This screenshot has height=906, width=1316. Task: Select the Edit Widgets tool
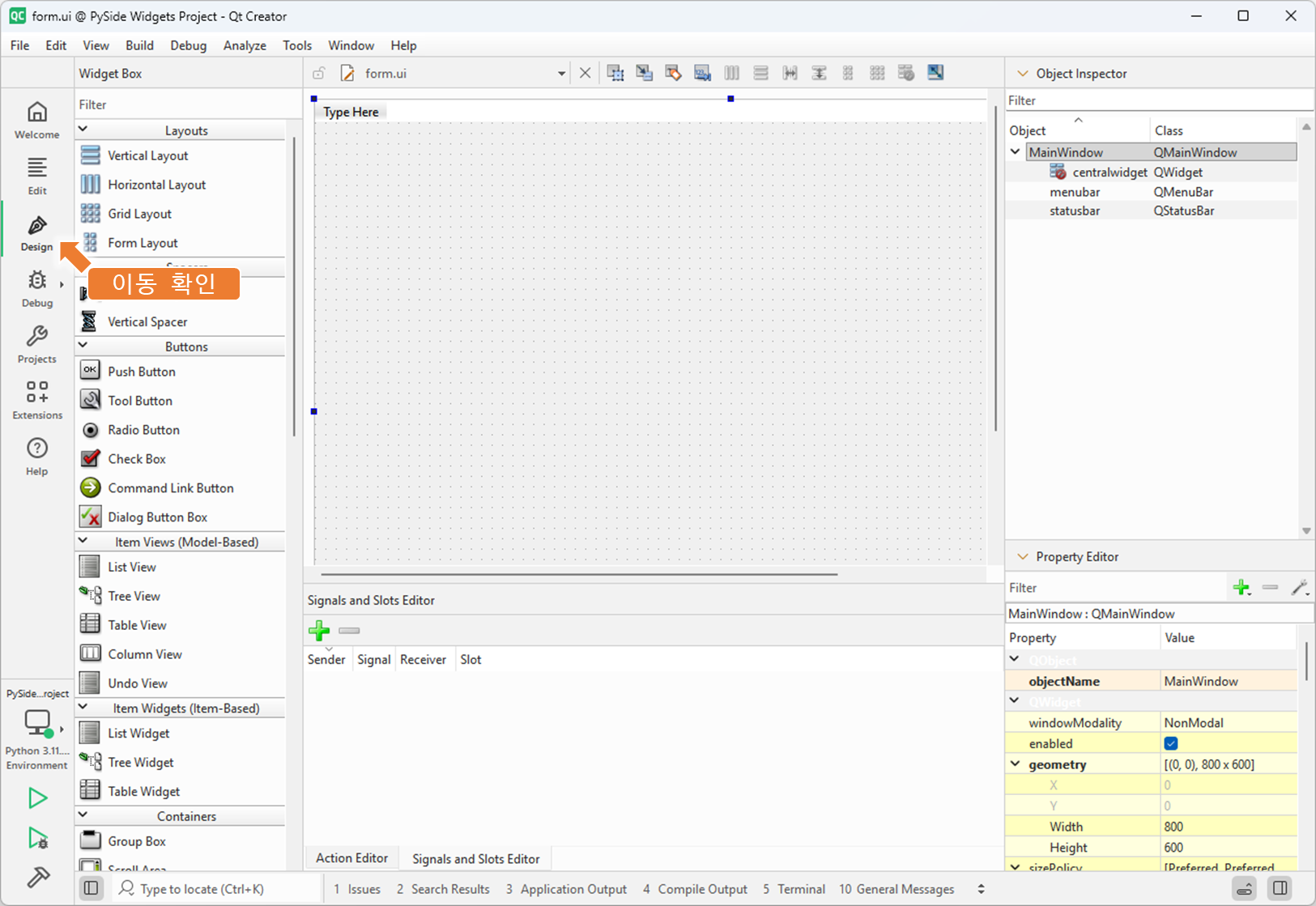point(615,73)
